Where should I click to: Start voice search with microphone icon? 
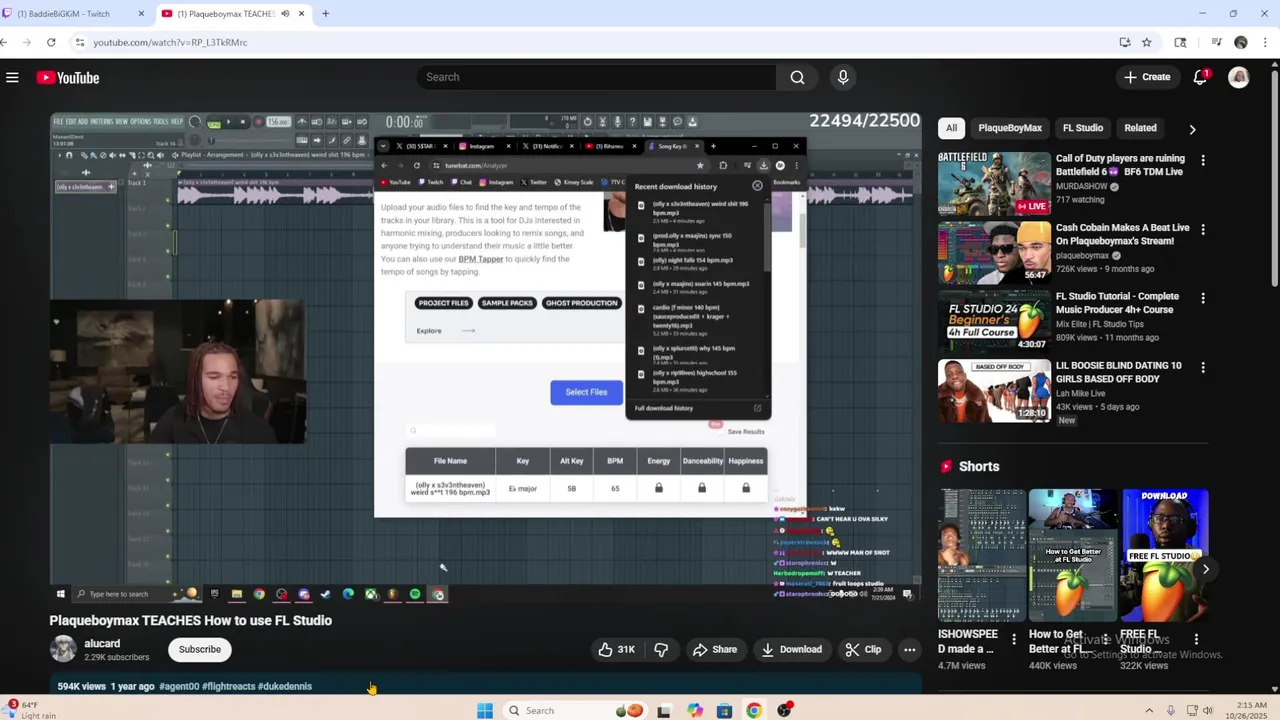(x=843, y=77)
